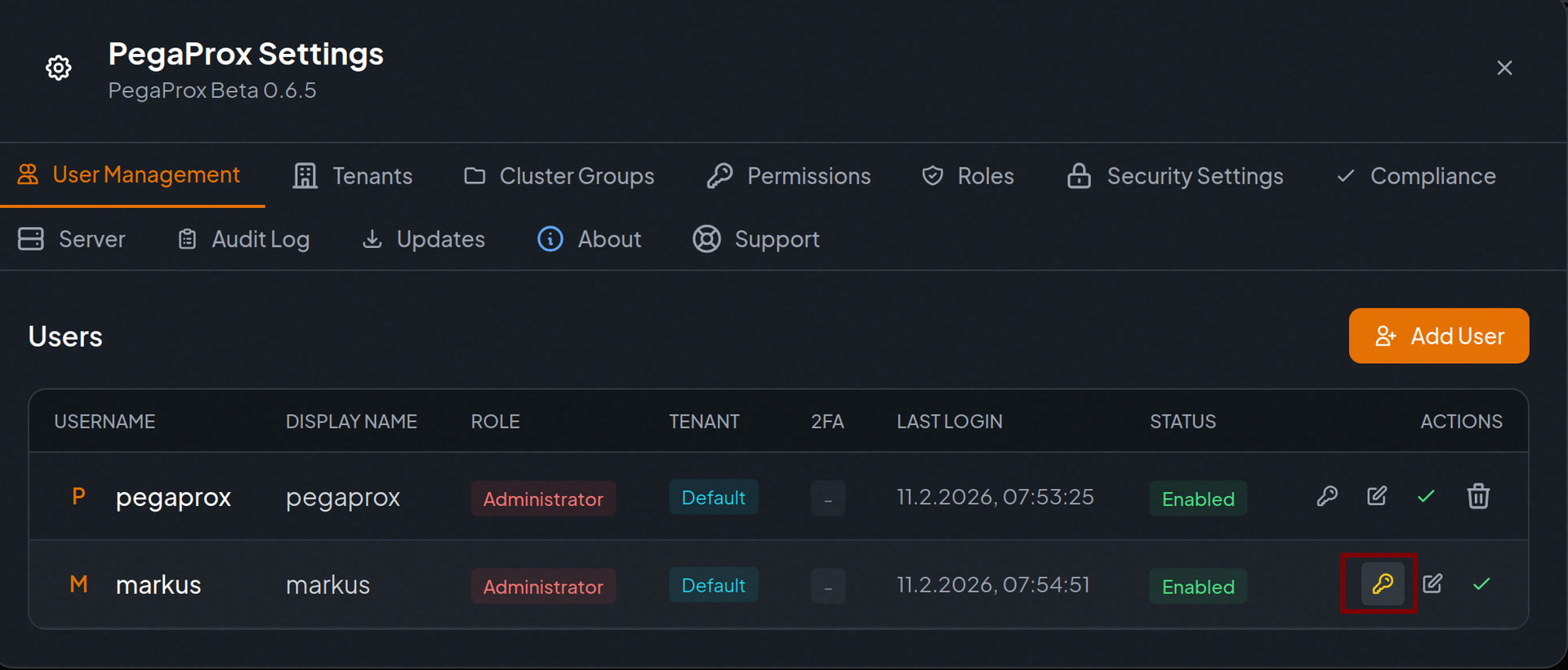View the Compliance tab

click(x=1416, y=176)
